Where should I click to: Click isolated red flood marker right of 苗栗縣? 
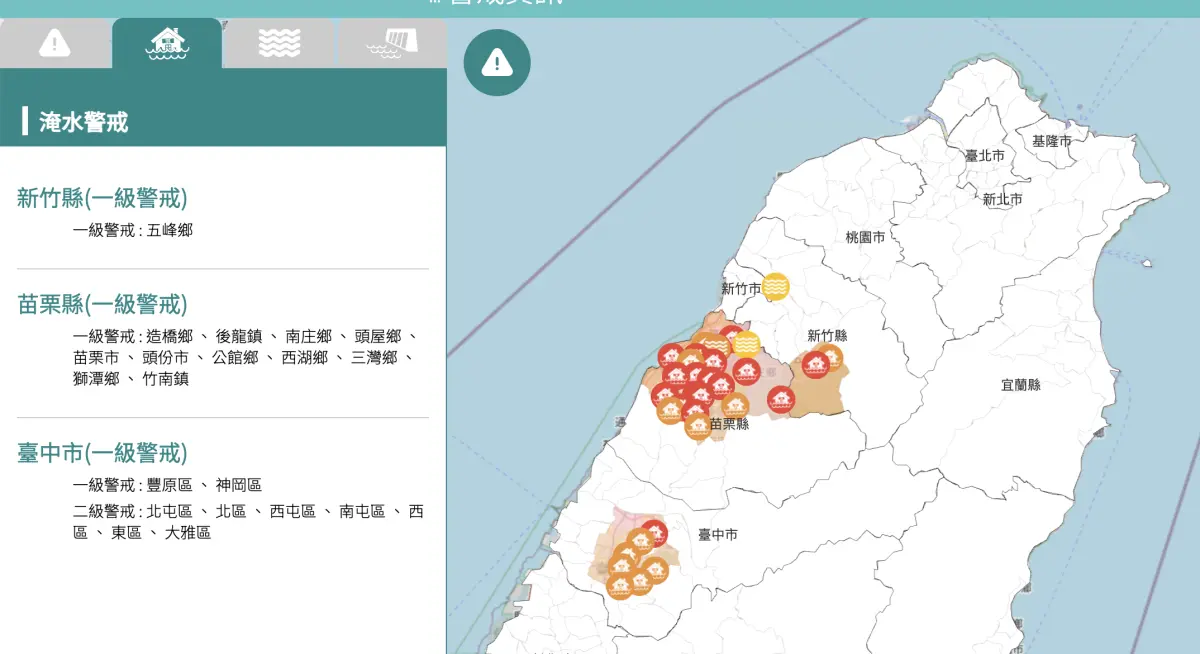pos(781,399)
